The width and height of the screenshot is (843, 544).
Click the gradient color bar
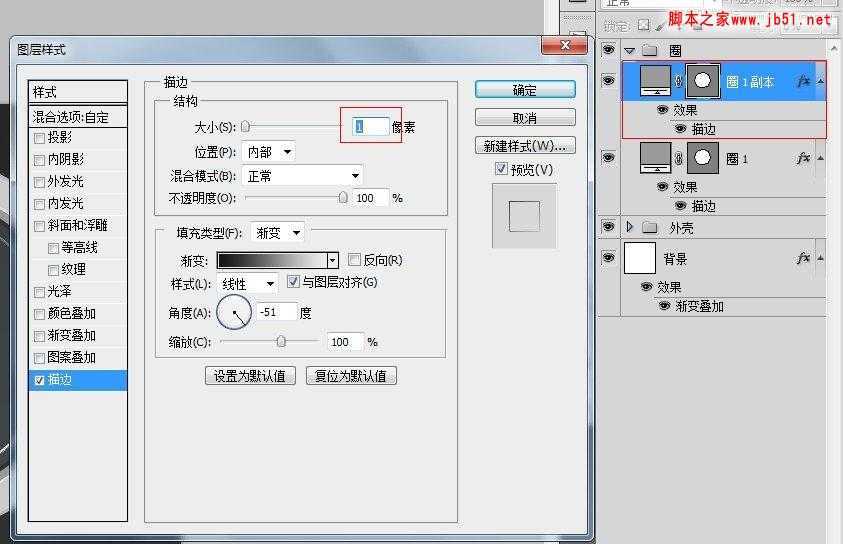coord(273,261)
